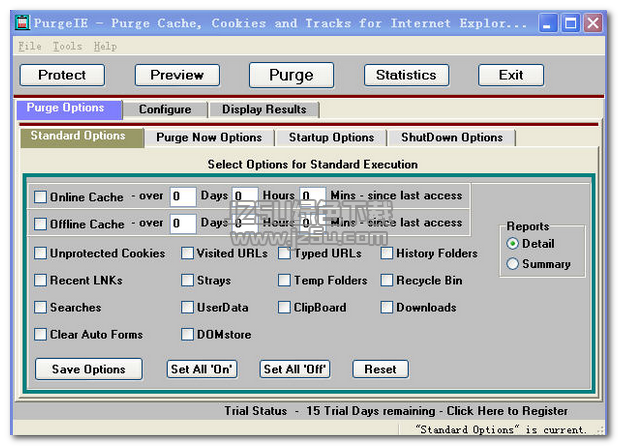Click the Set All 'Off' button
The width and height of the screenshot is (618, 446).
(295, 369)
